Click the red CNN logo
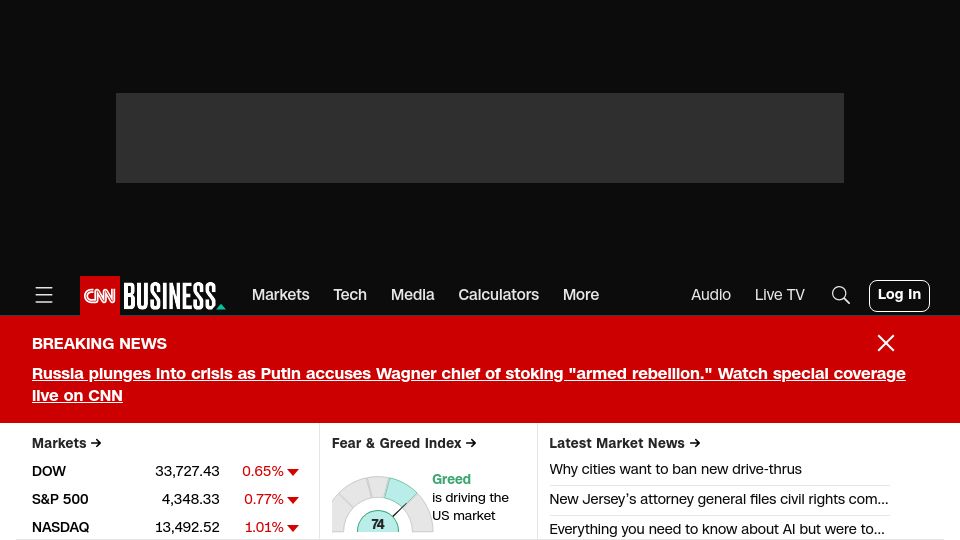The width and height of the screenshot is (960, 540). 100,296
